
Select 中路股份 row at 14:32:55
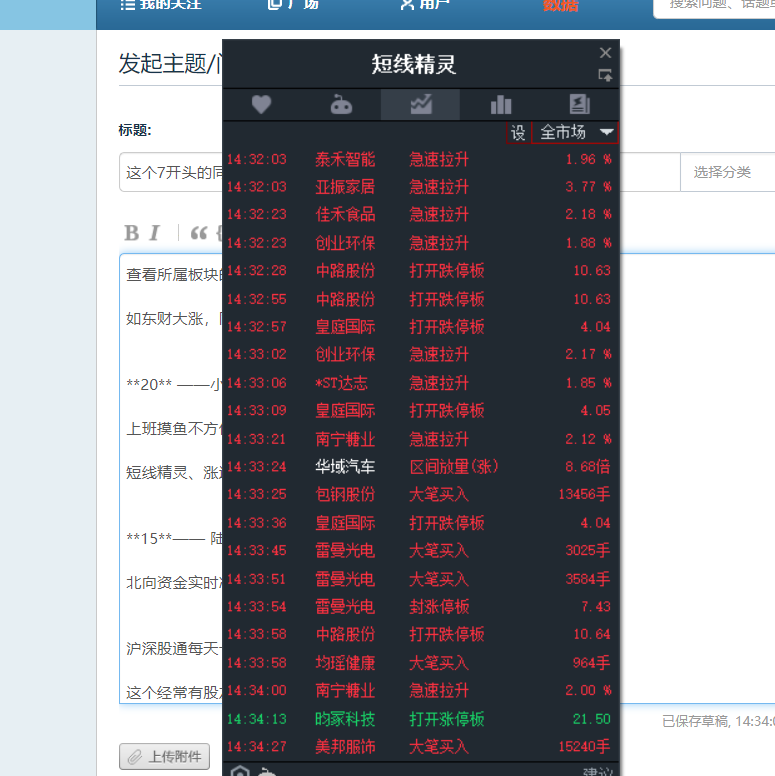click(420, 299)
